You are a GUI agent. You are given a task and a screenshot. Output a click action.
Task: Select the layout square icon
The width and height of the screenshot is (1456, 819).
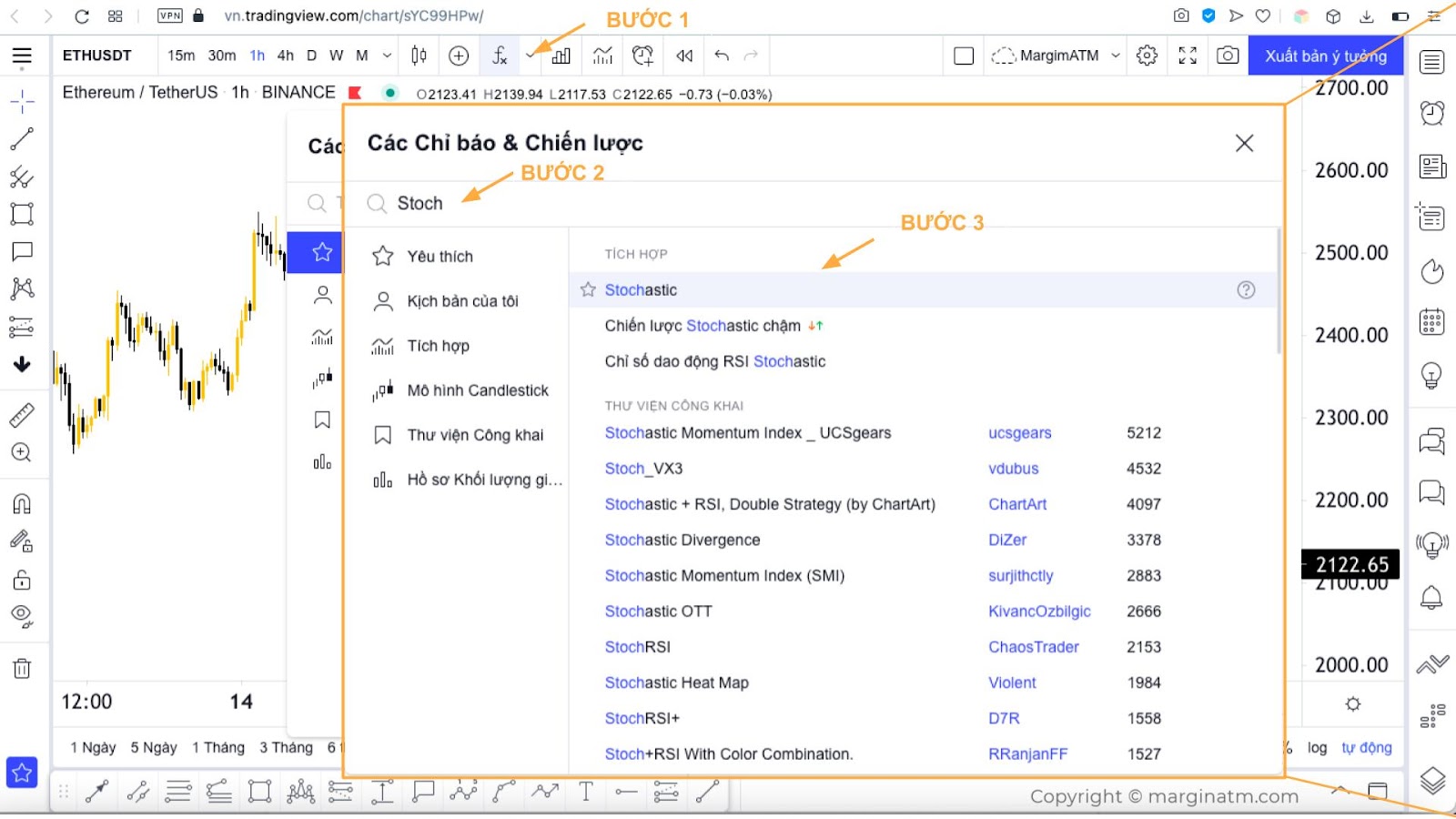coord(964,56)
